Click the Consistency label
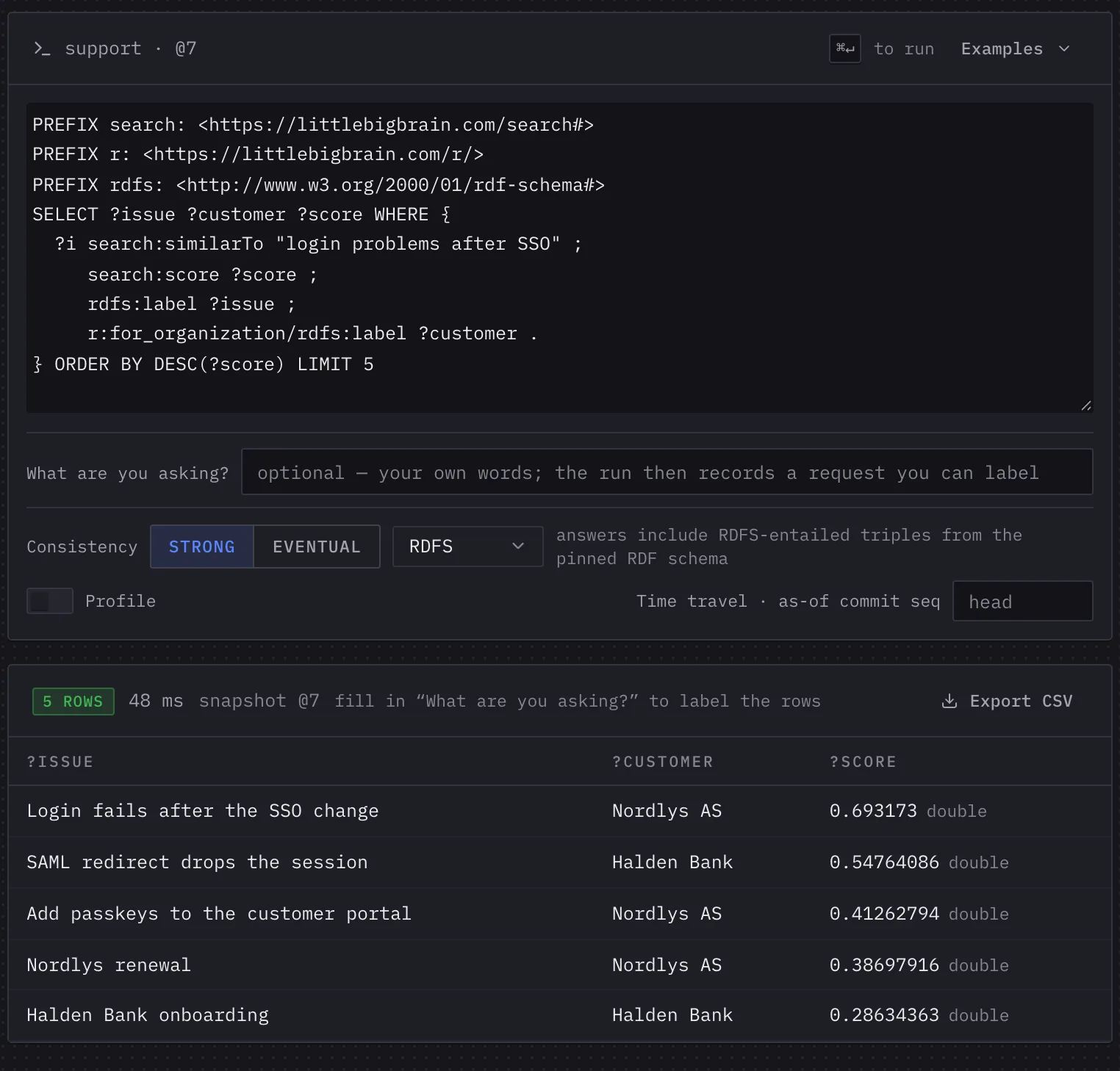This screenshot has height=1071, width=1120. coord(82,547)
